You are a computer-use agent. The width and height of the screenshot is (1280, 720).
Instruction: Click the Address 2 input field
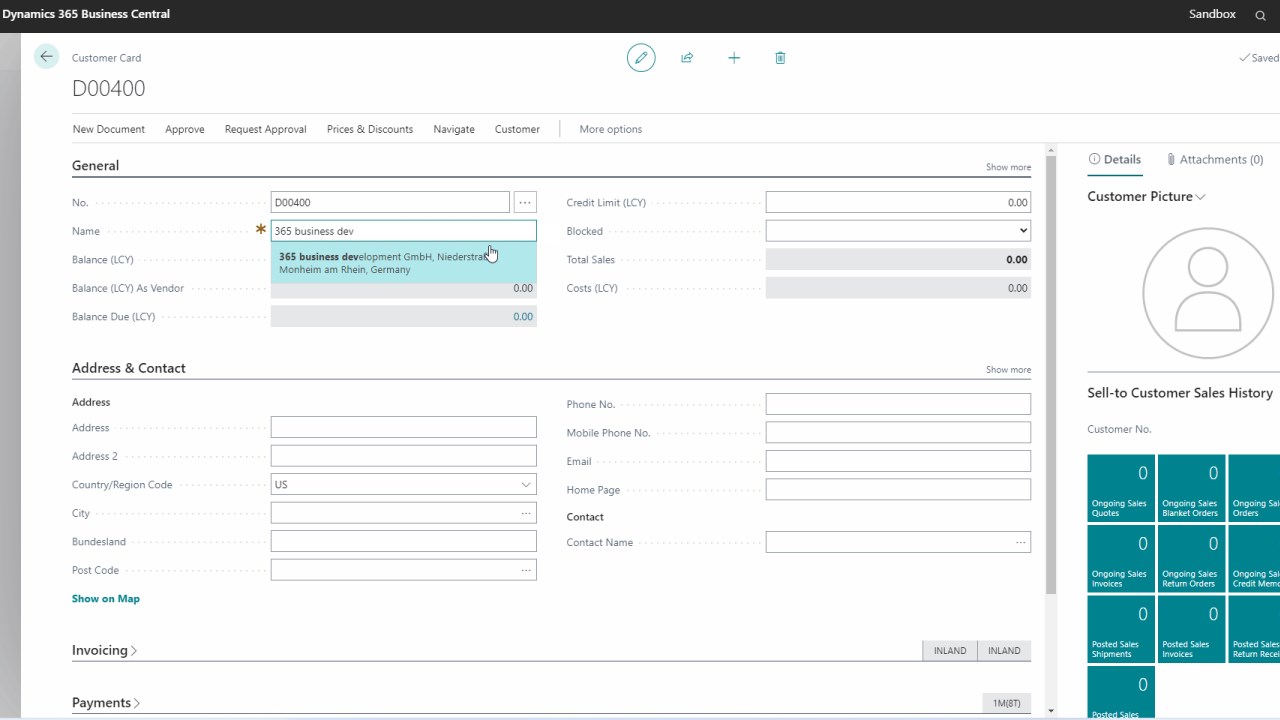404,456
